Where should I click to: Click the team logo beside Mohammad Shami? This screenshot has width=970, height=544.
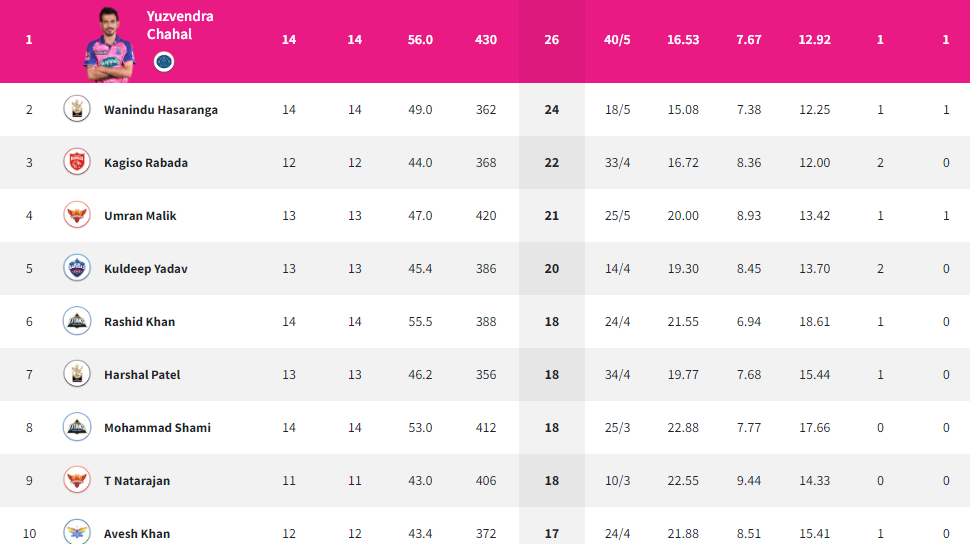77,427
